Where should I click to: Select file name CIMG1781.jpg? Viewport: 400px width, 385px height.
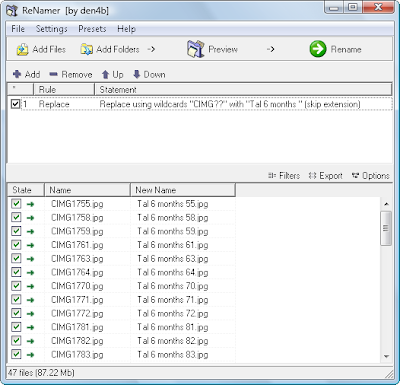click(77, 327)
